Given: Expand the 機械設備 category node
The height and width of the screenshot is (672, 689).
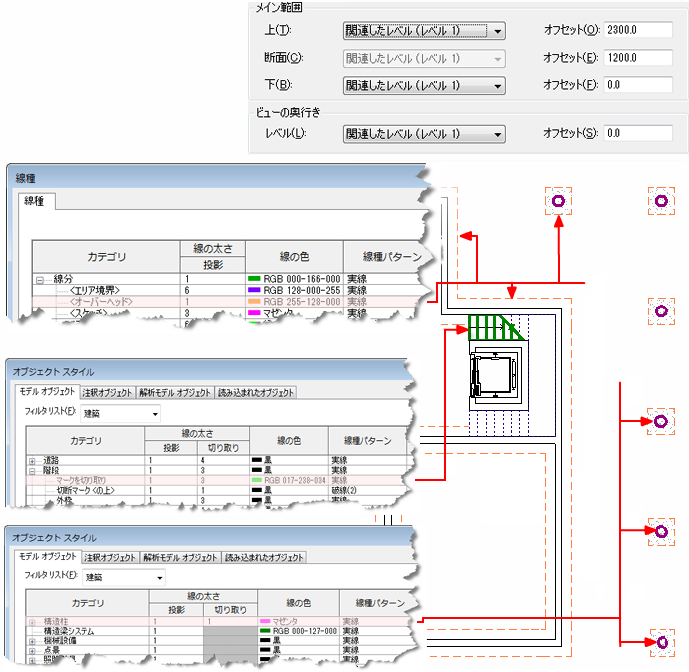Looking at the screenshot, I should pyautogui.click(x=32, y=642).
